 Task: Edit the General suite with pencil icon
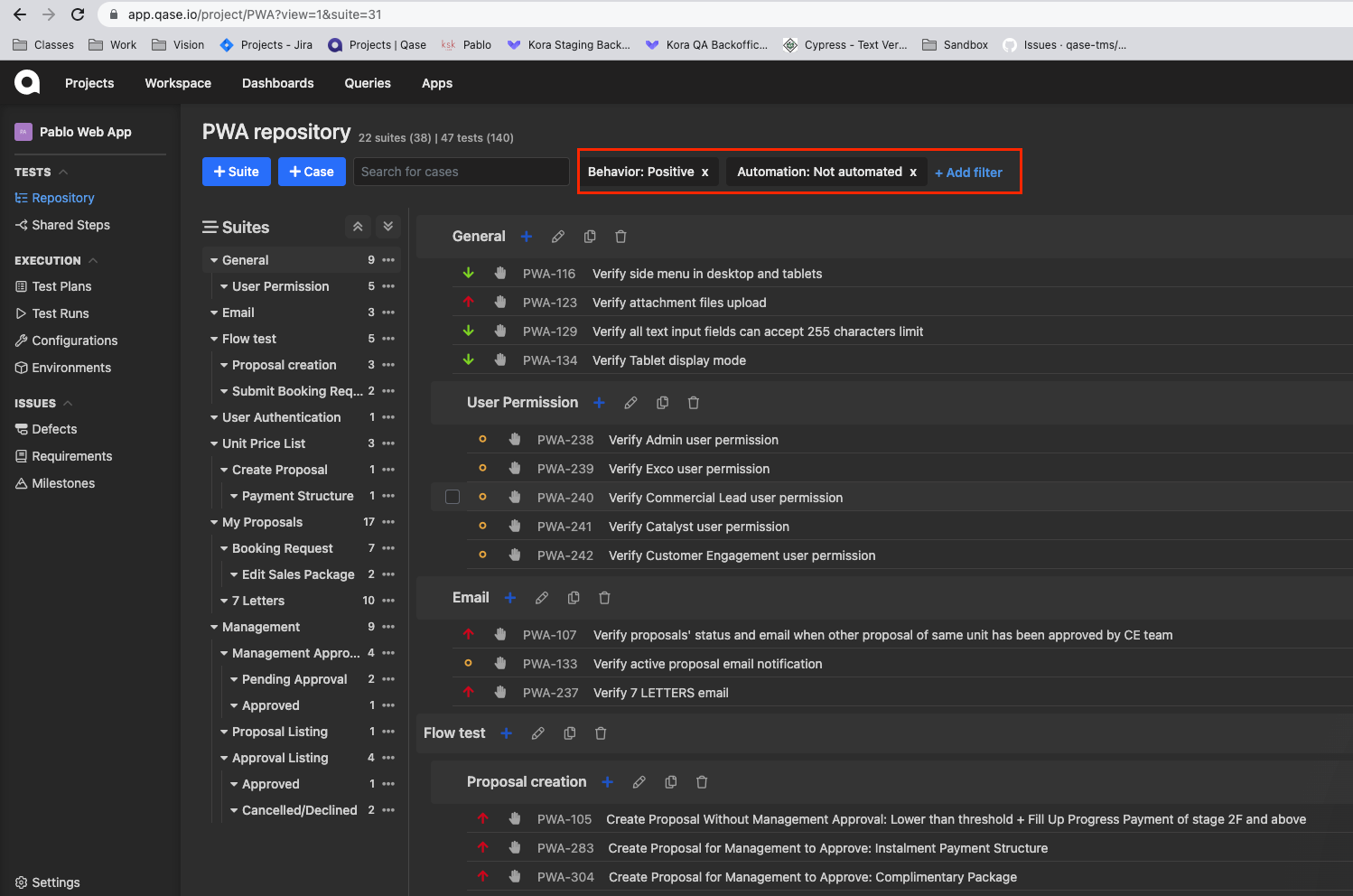coord(558,237)
